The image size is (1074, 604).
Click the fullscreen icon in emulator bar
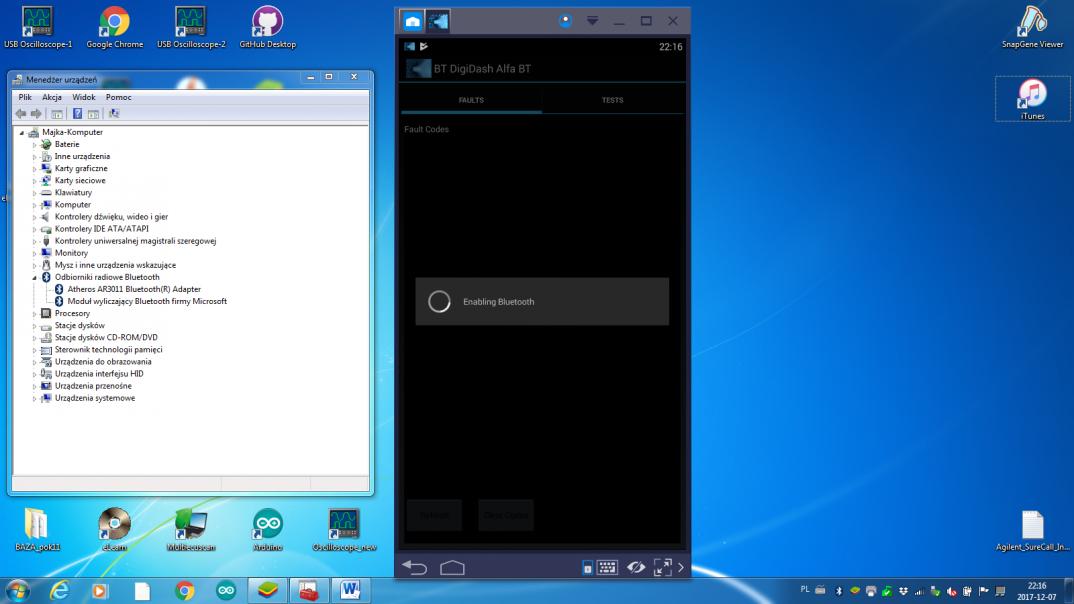(x=662, y=568)
